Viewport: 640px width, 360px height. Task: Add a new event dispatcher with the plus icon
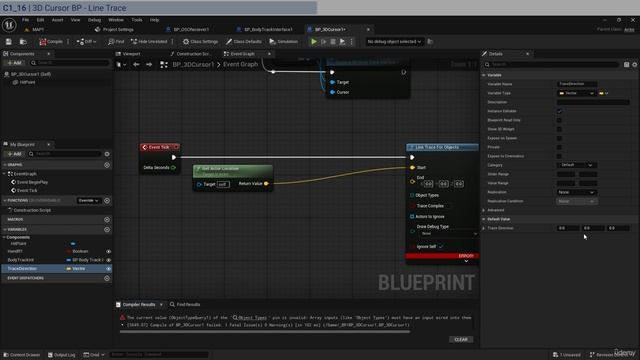[107, 278]
